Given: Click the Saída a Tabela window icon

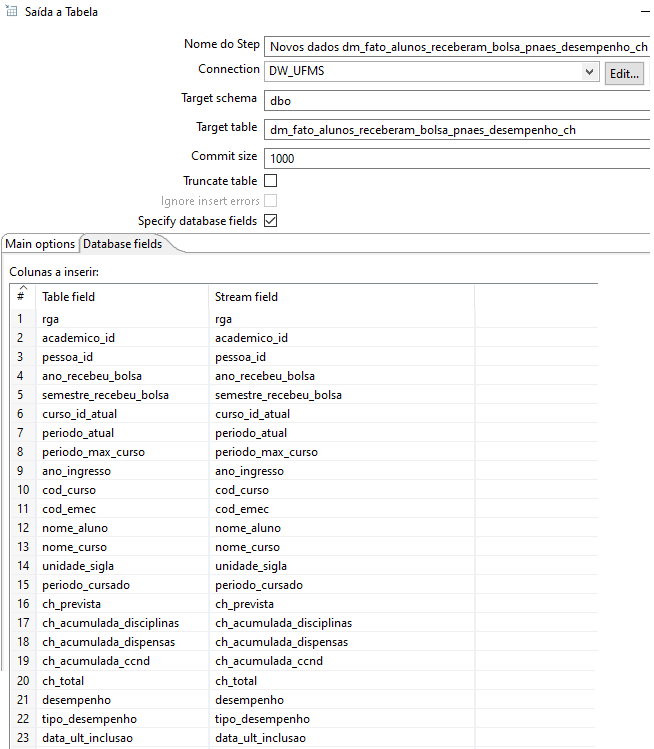Looking at the screenshot, I should tap(11, 11).
